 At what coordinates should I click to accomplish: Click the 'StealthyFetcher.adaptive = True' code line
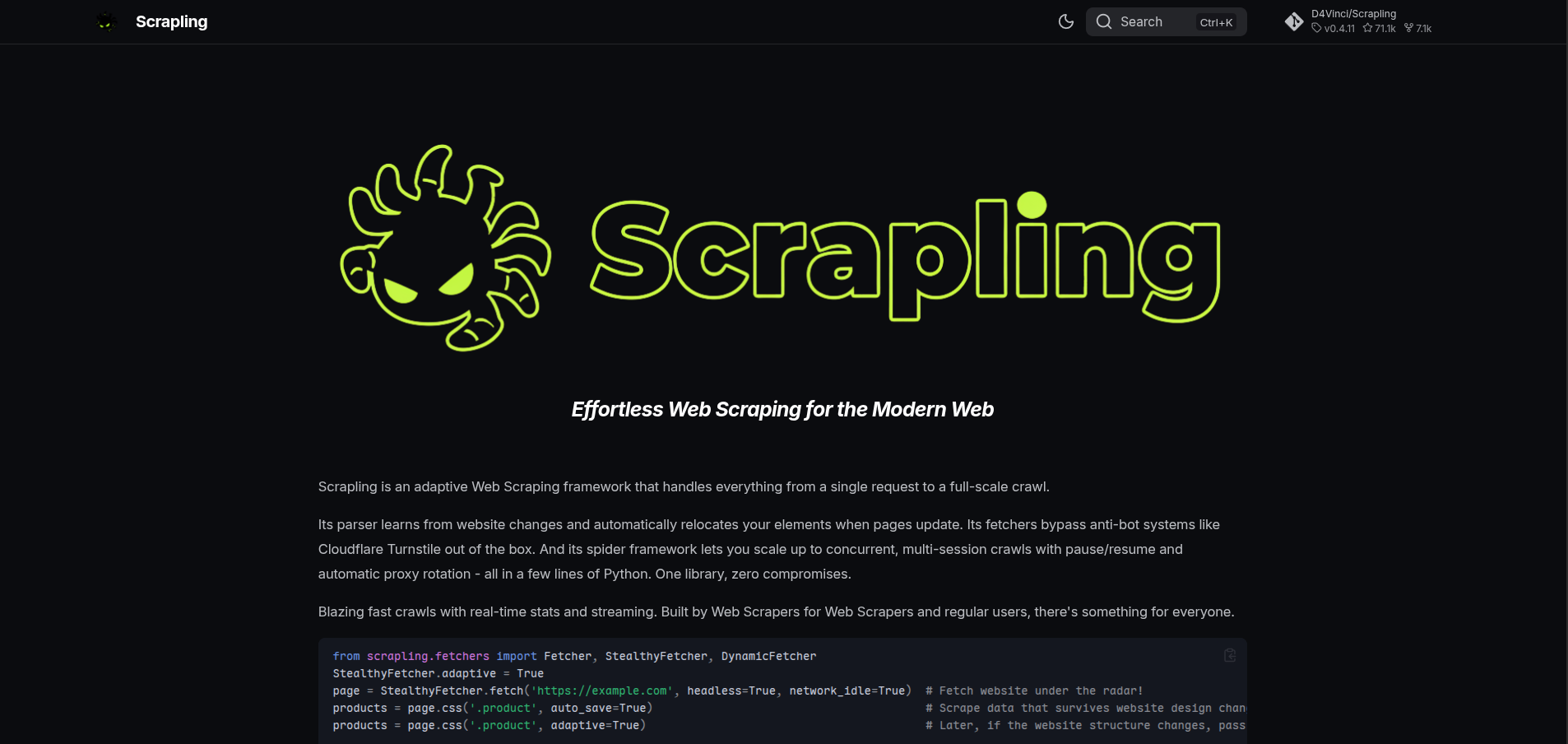point(438,673)
